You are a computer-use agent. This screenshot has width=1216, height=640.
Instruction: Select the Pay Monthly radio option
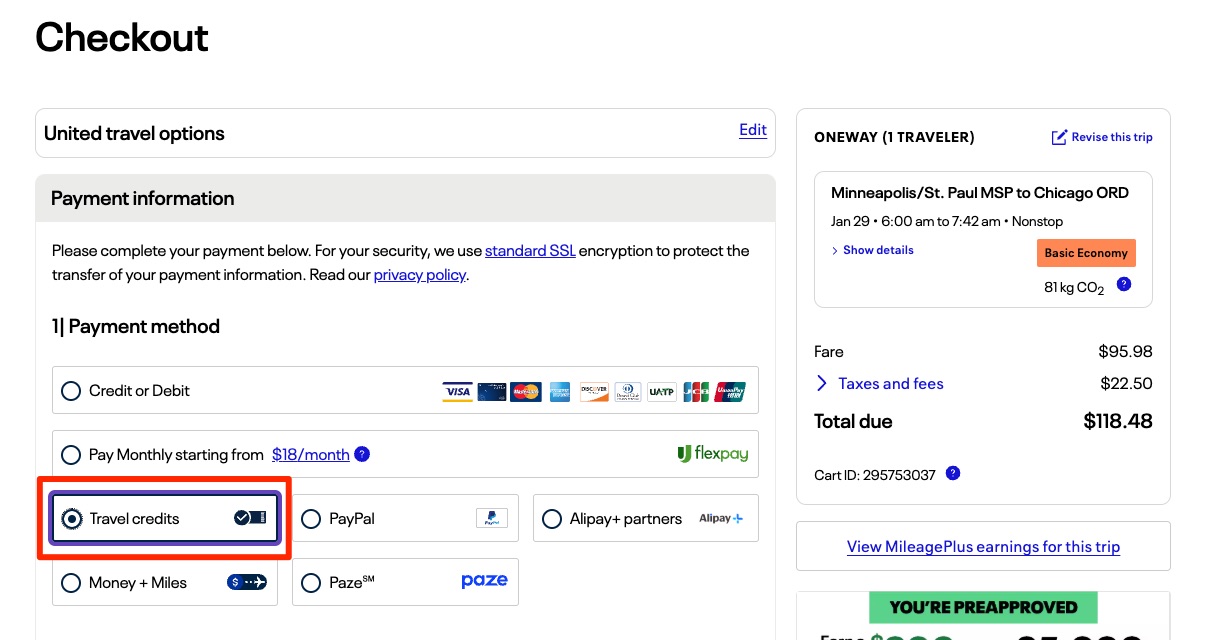(71, 455)
